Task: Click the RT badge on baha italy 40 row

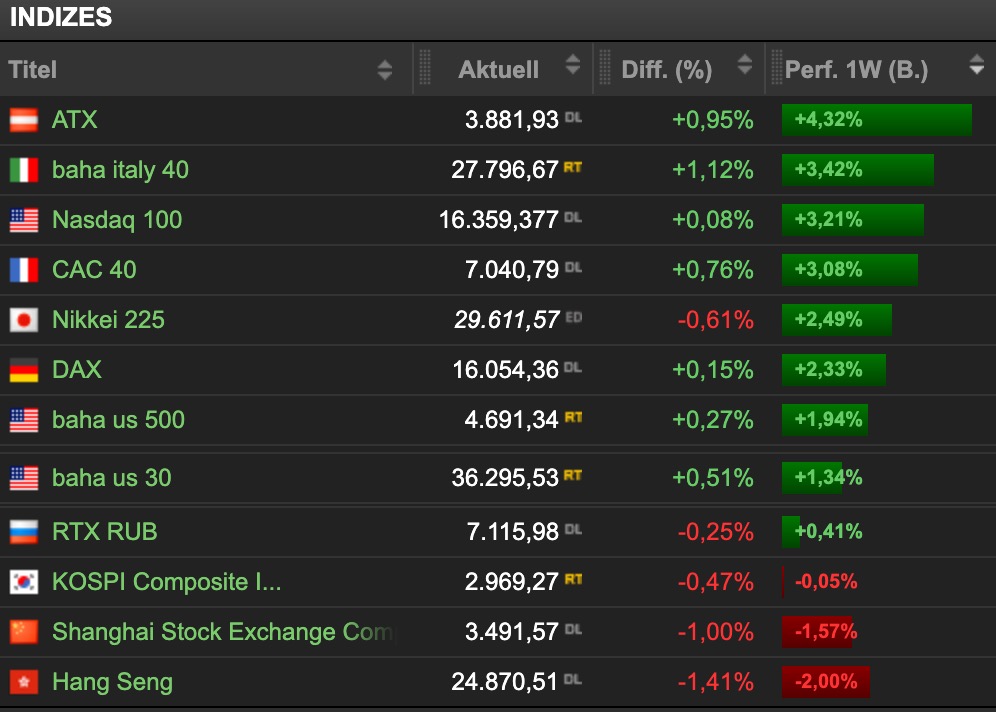Action: 572,167
